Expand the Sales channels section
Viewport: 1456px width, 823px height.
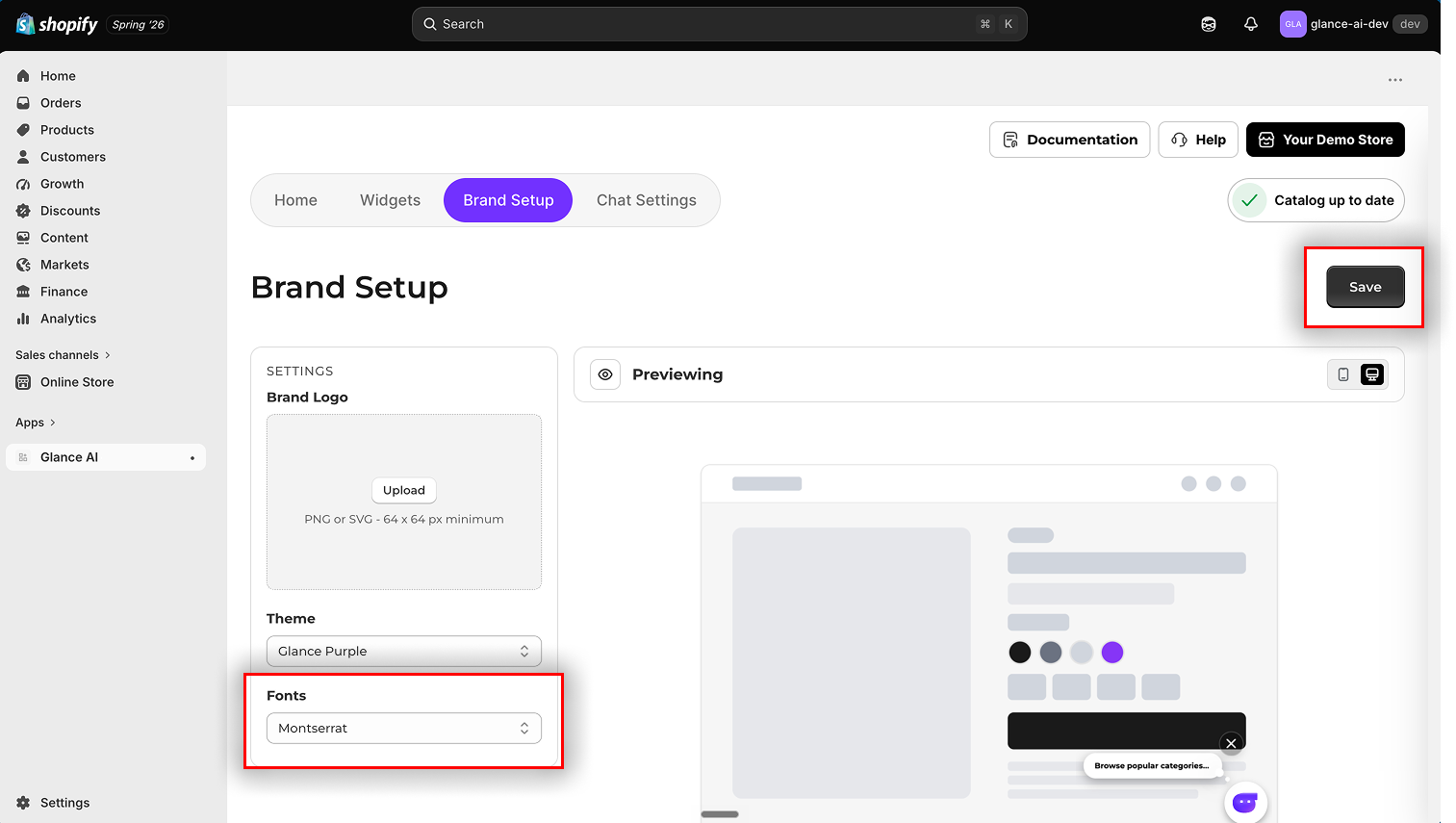pos(64,355)
